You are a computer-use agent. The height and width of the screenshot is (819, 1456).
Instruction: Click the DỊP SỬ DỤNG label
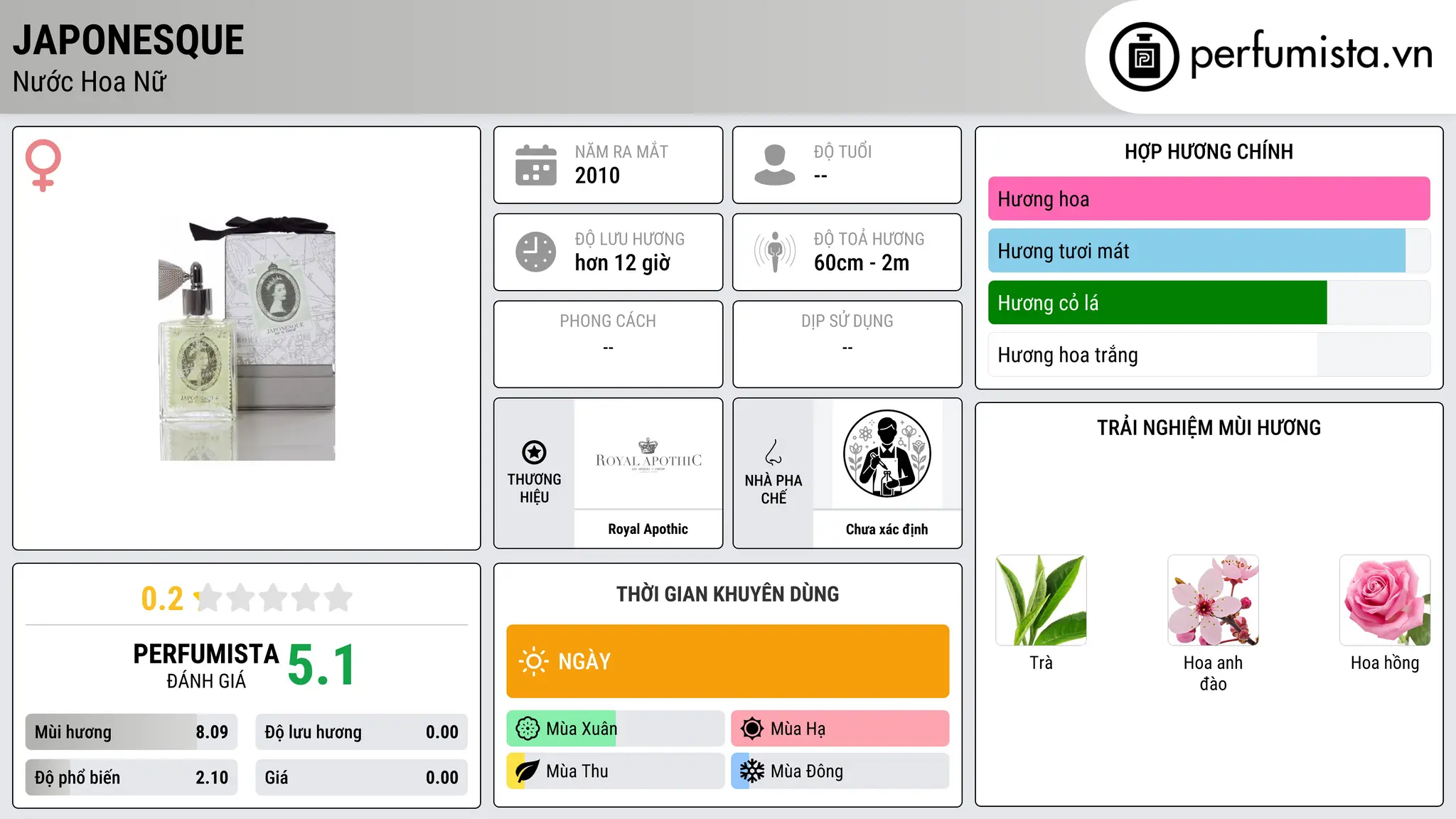(x=847, y=321)
